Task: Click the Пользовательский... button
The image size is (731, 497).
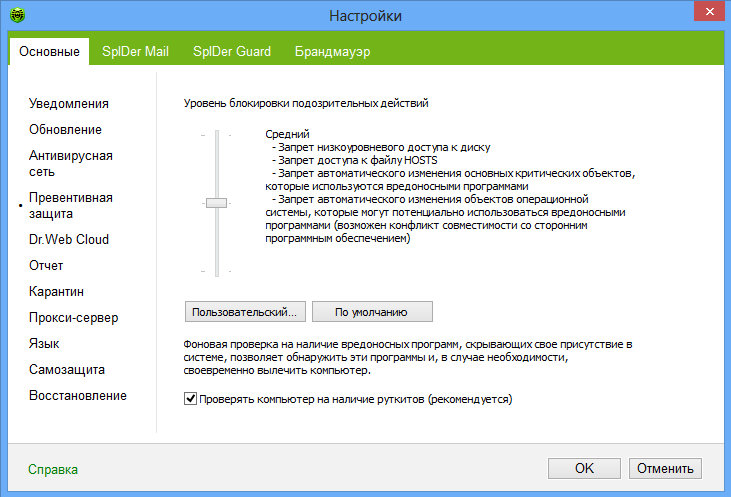Action: 245,312
